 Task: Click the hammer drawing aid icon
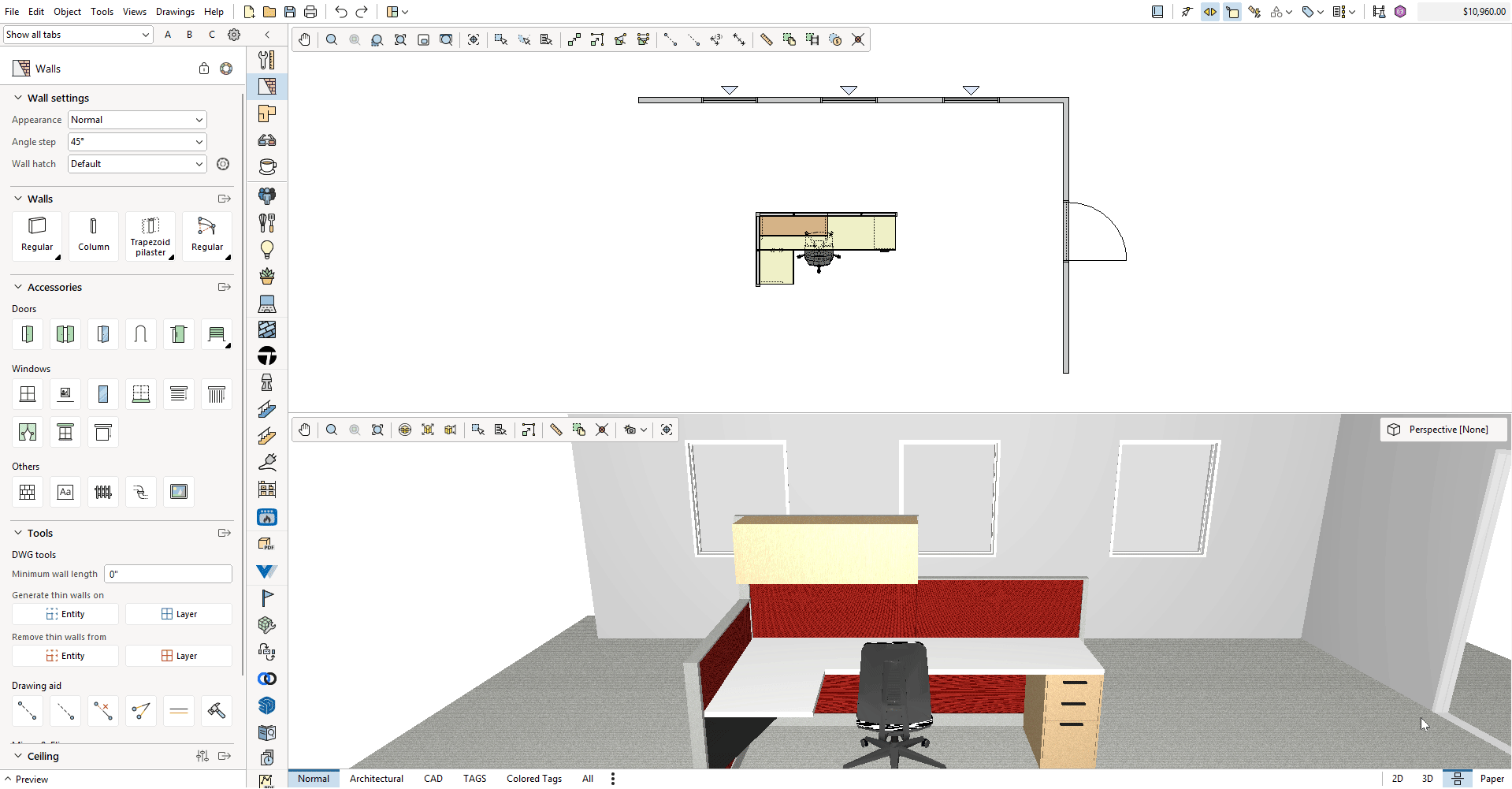pos(217,711)
